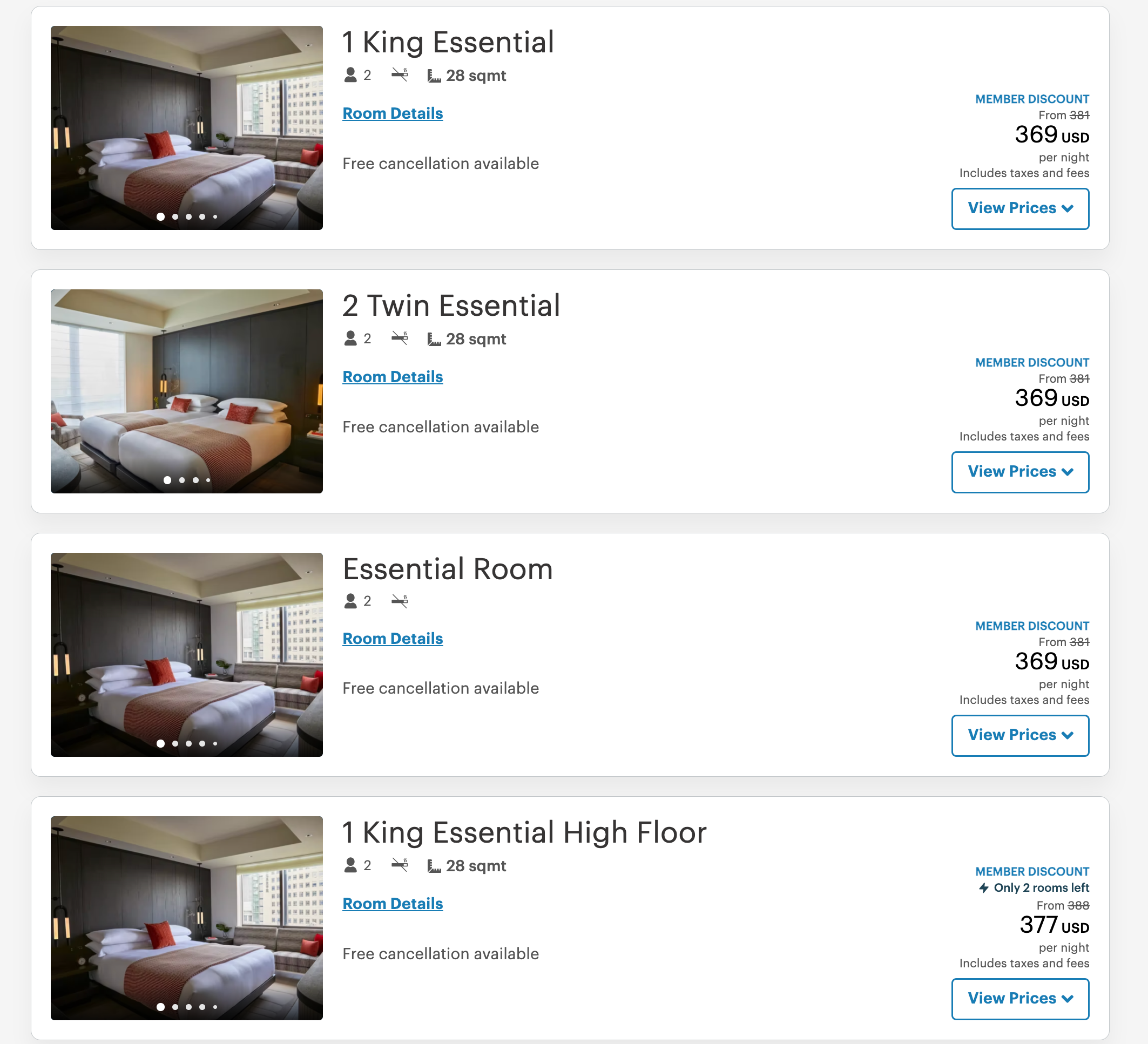Expand View Prices for Essential Room
Viewport: 1148px width, 1044px height.
tap(1020, 735)
